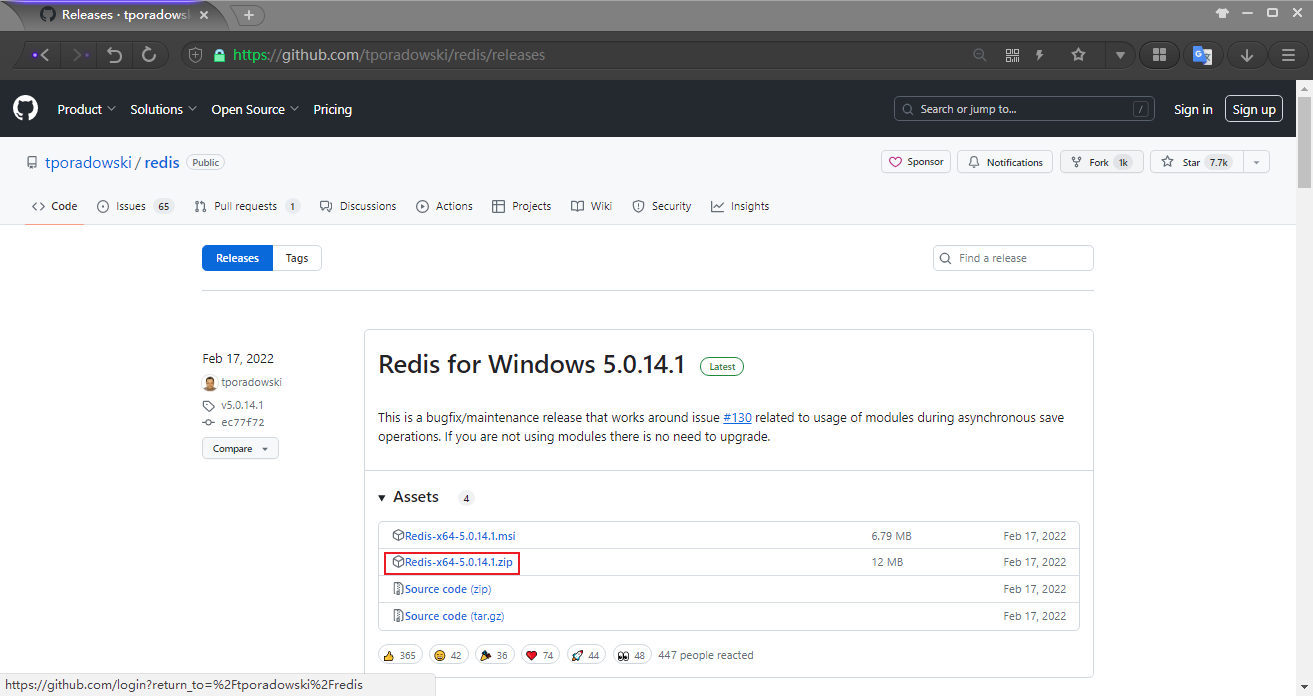Image resolution: width=1313 pixels, height=696 pixels.
Task: Open the Google Translate extension
Action: coord(1203,54)
